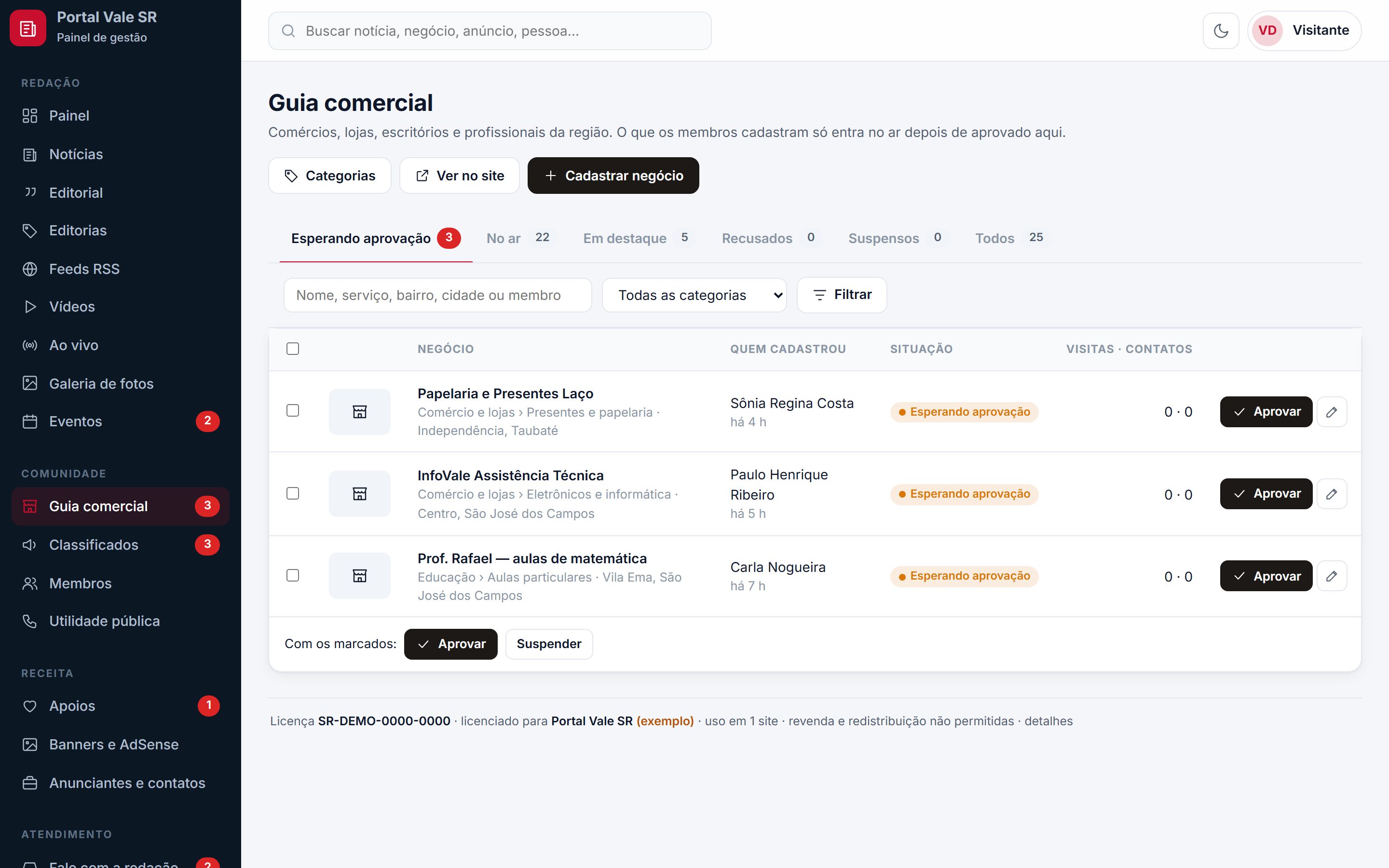
Task: Open the Visitante user menu
Action: pos(1304,30)
